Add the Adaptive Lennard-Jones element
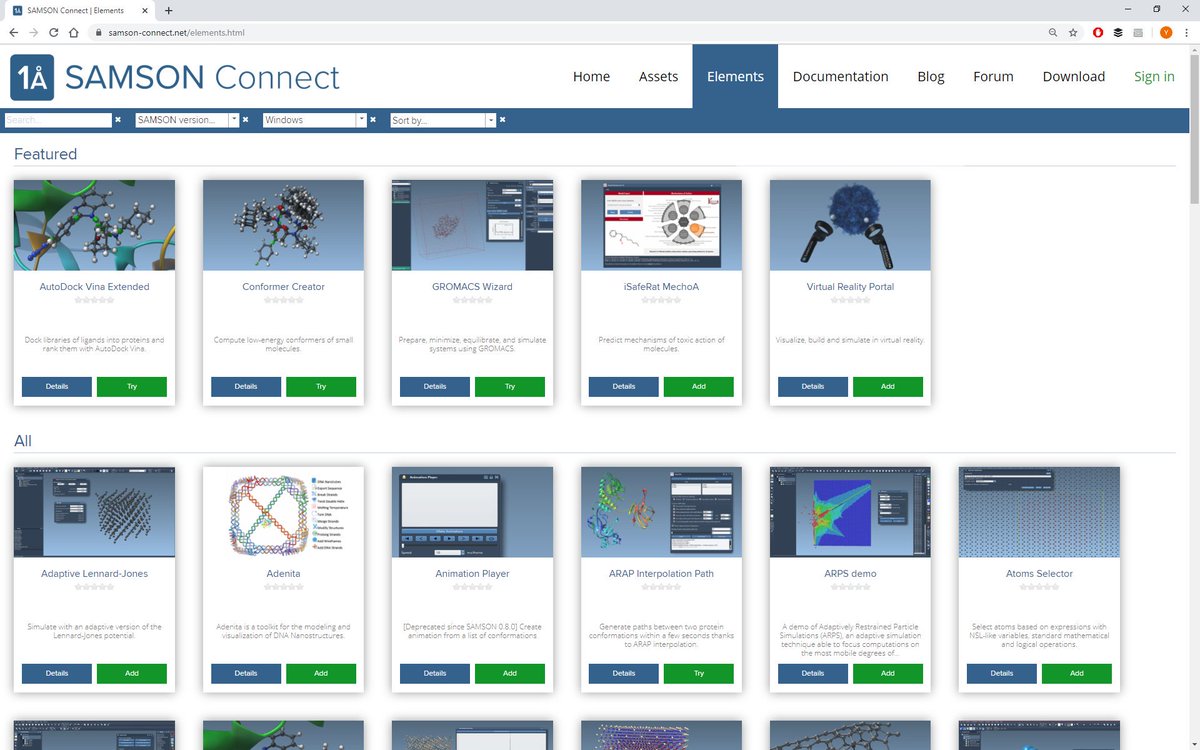 pyautogui.click(x=132, y=673)
